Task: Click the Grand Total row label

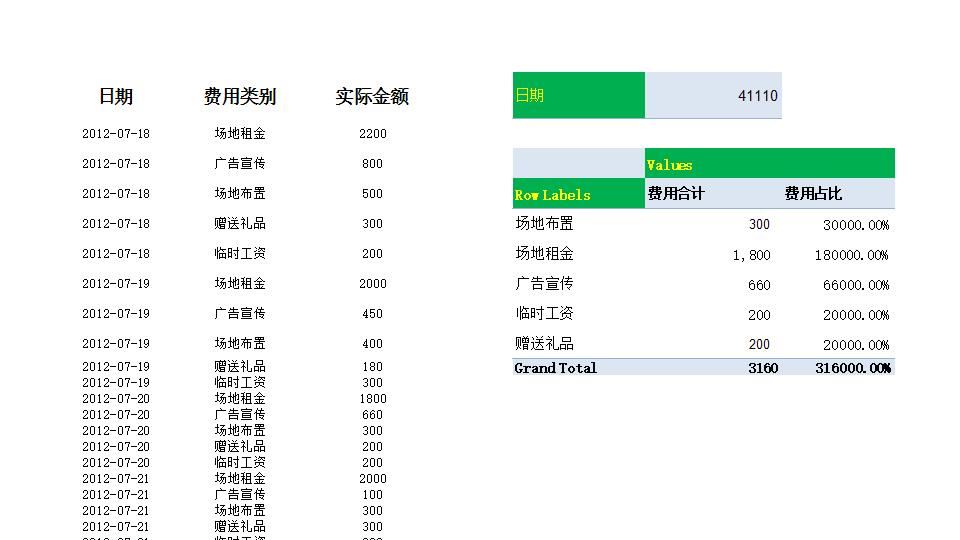Action: click(555, 368)
